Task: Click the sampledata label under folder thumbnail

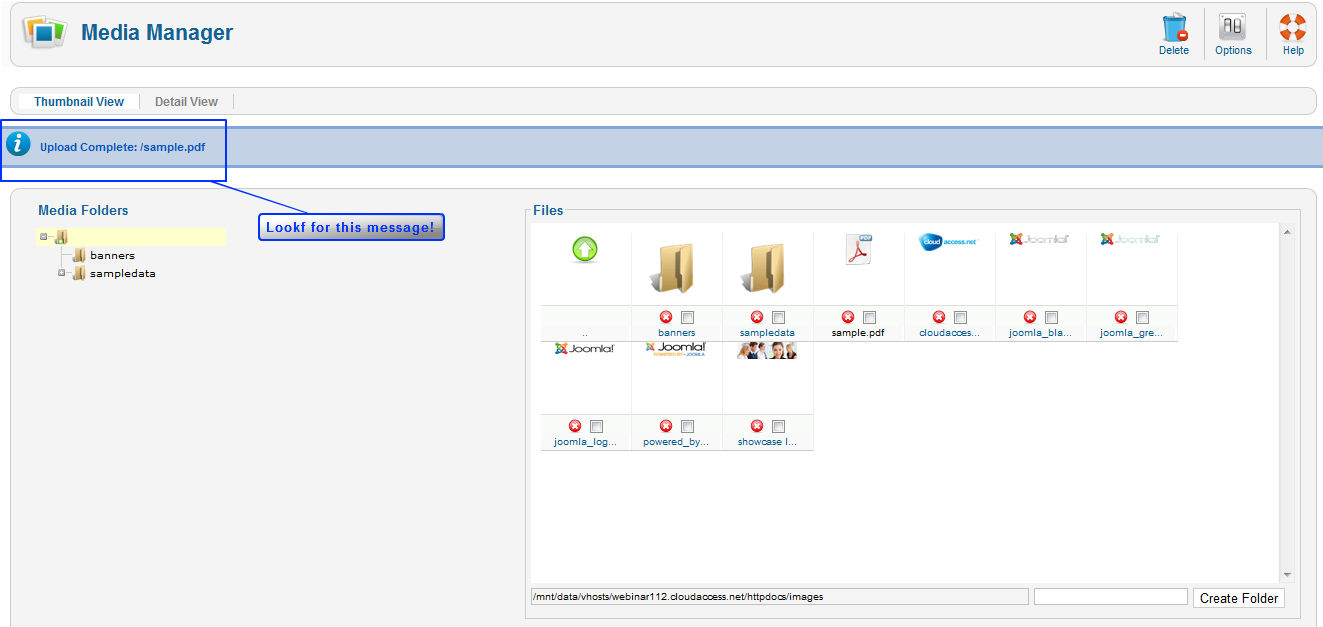Action: [767, 333]
